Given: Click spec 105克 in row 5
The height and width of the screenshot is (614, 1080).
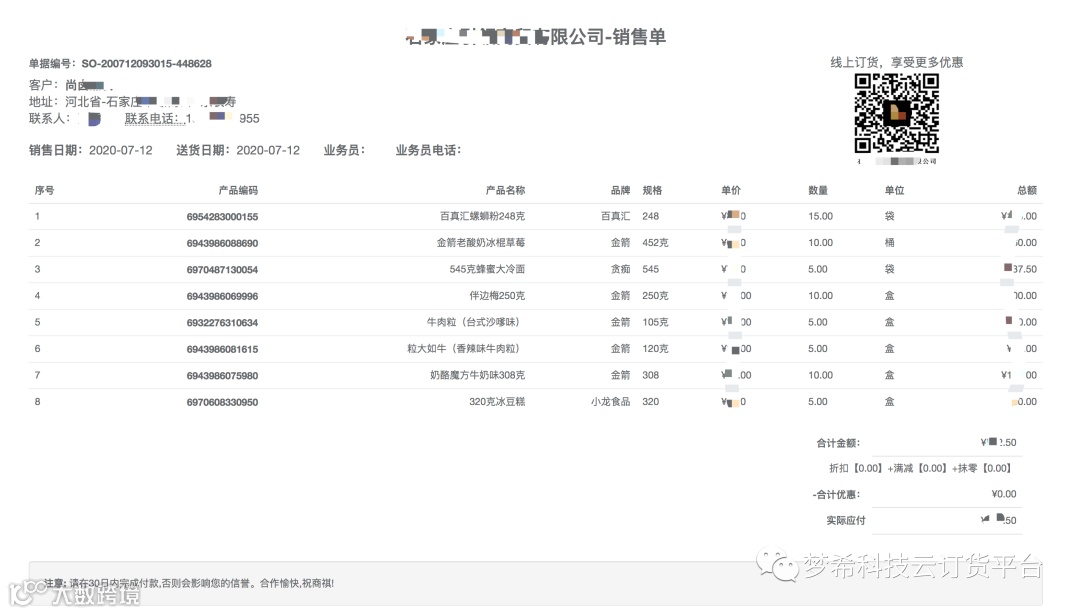Looking at the screenshot, I should tap(655, 322).
